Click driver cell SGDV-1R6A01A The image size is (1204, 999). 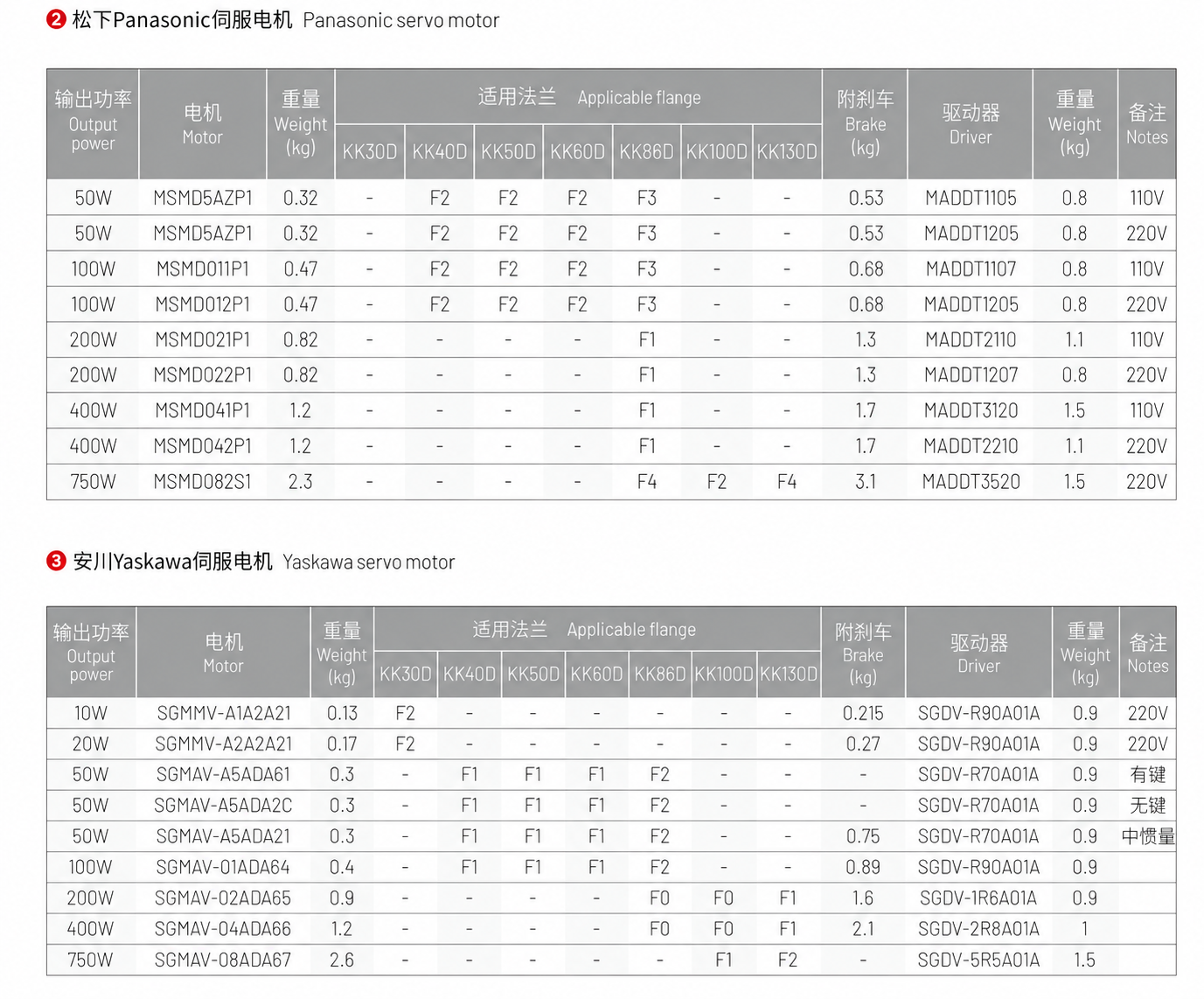click(x=978, y=898)
